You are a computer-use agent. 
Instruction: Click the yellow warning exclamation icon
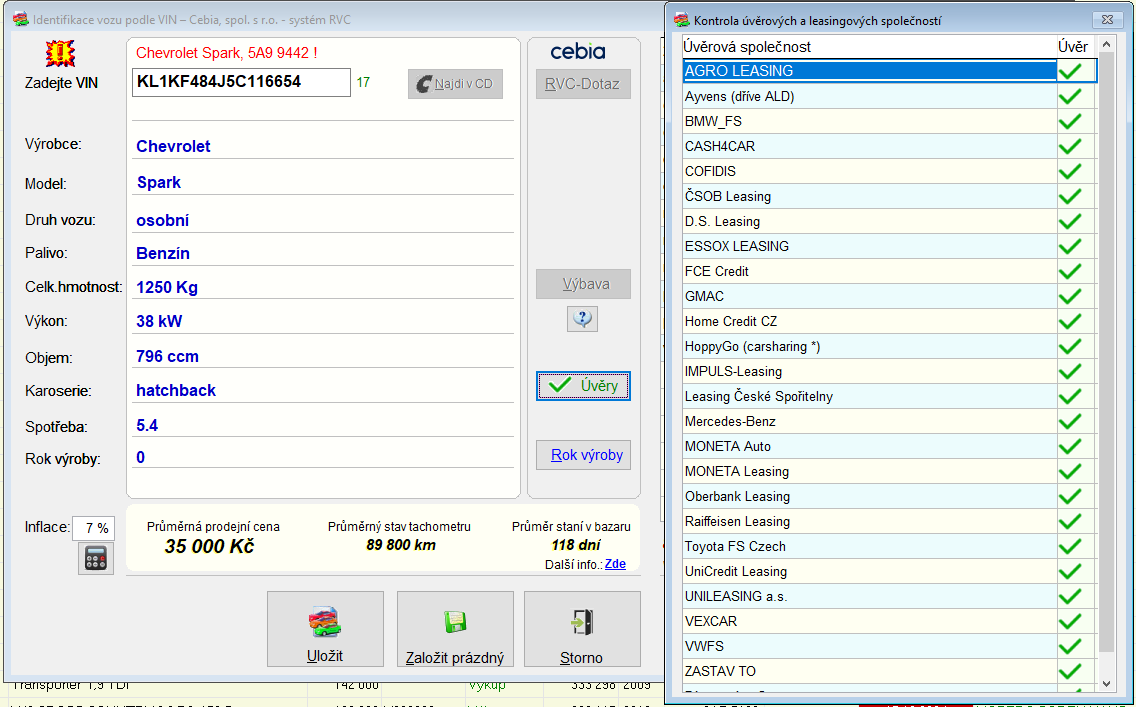(61, 54)
